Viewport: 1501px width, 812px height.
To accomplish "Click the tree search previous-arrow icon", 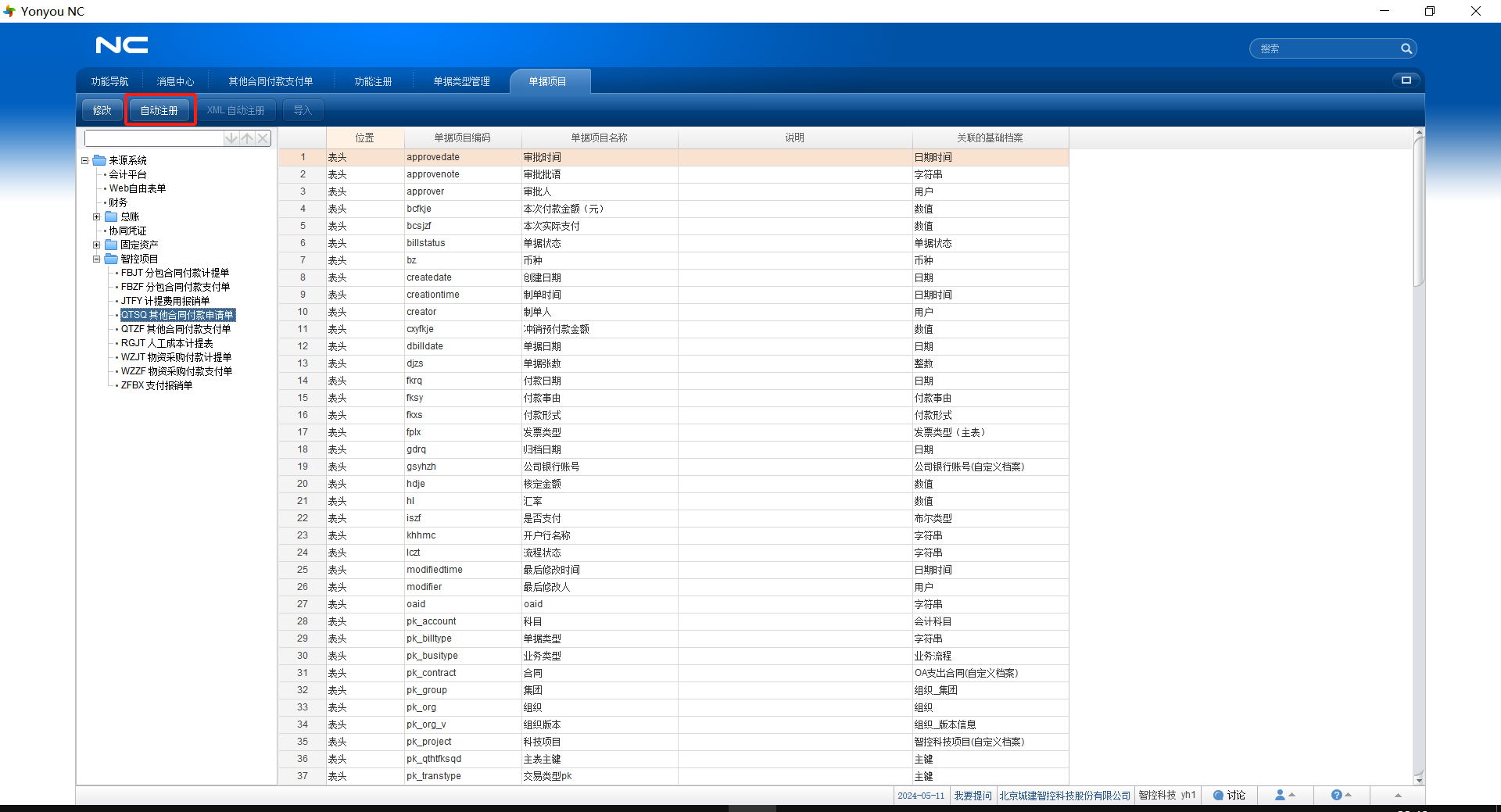I will 247,138.
